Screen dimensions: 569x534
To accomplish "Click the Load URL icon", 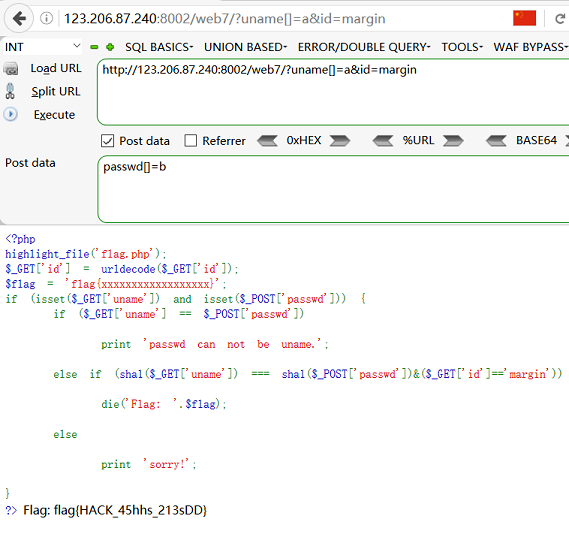I will click(x=11, y=69).
